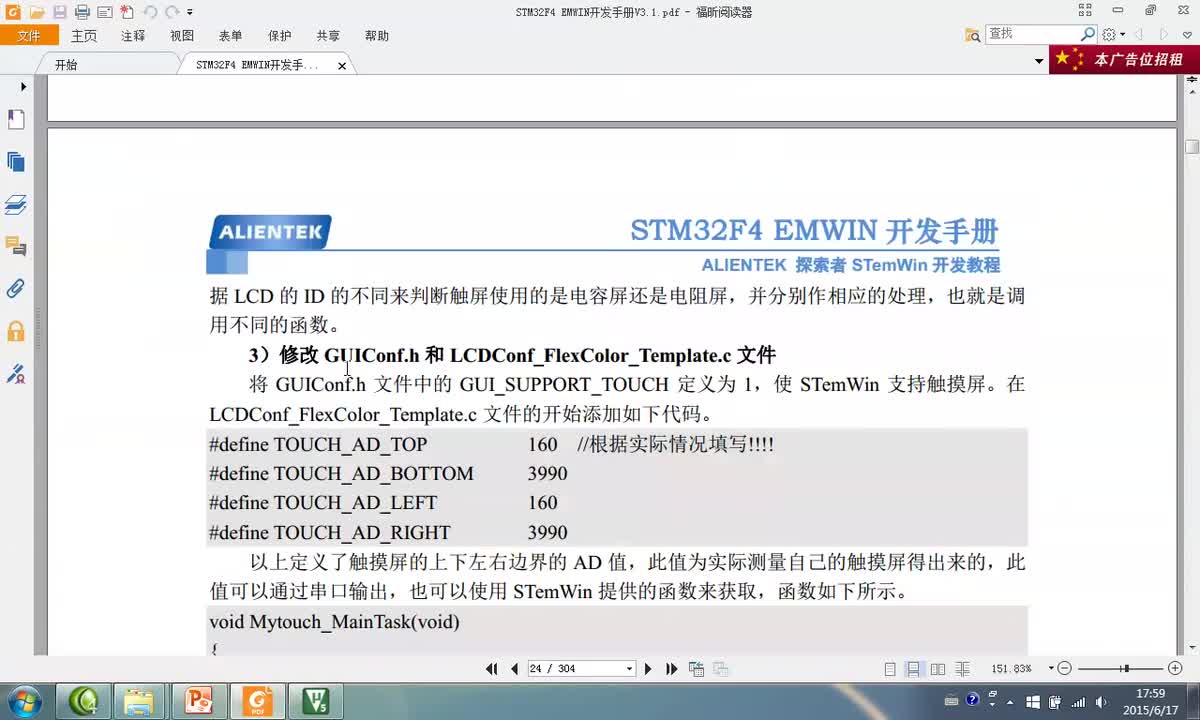Select the 视图 ribbon tab
1200x720 pixels.
coord(182,36)
